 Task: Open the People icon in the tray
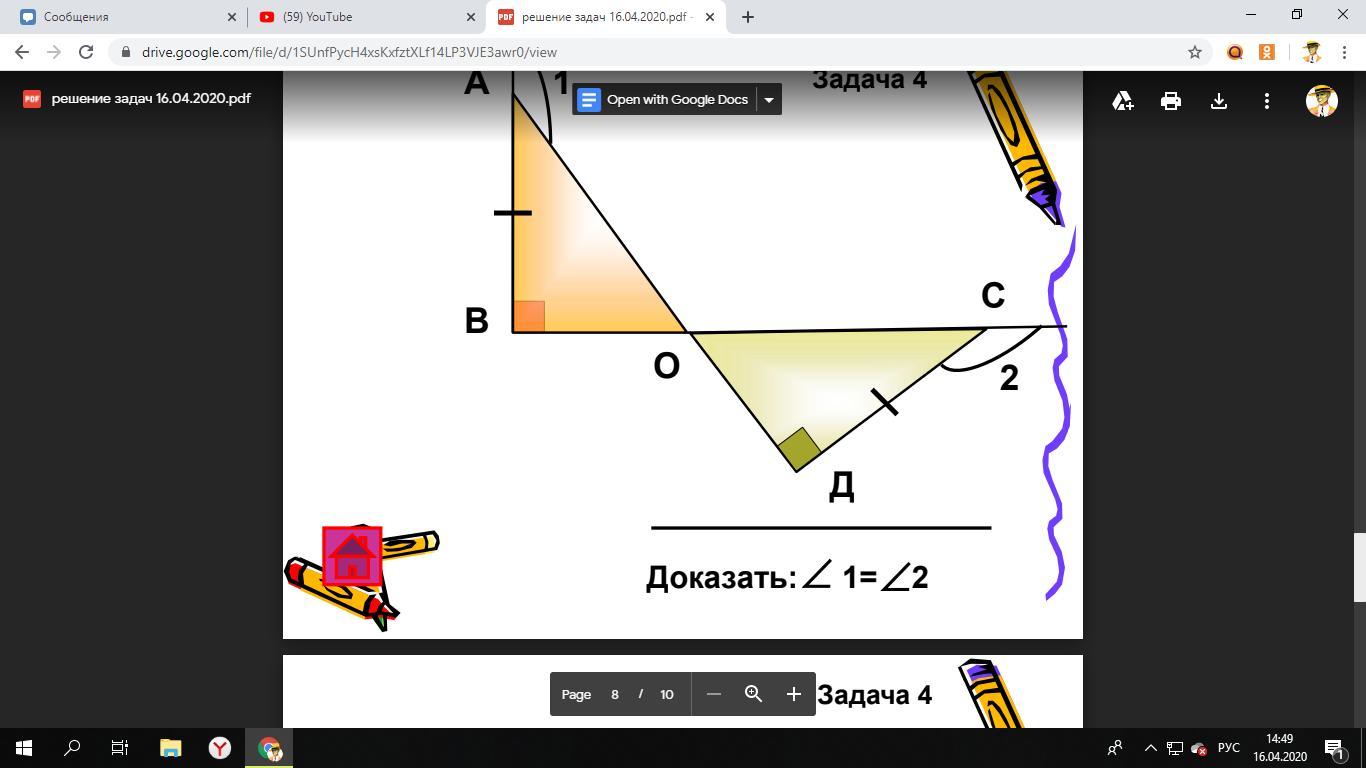click(x=1115, y=748)
